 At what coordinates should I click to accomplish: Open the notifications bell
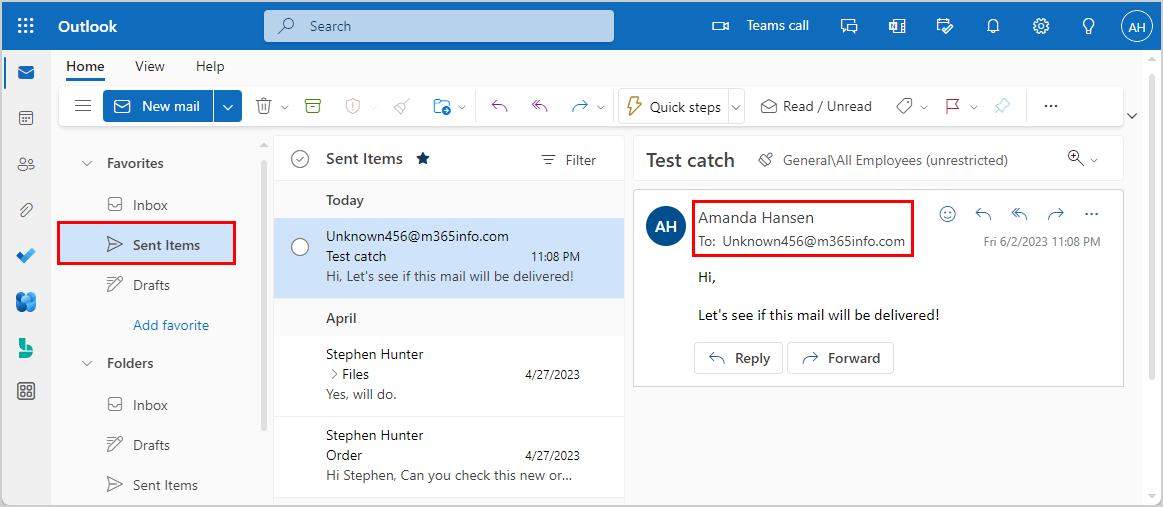[993, 26]
